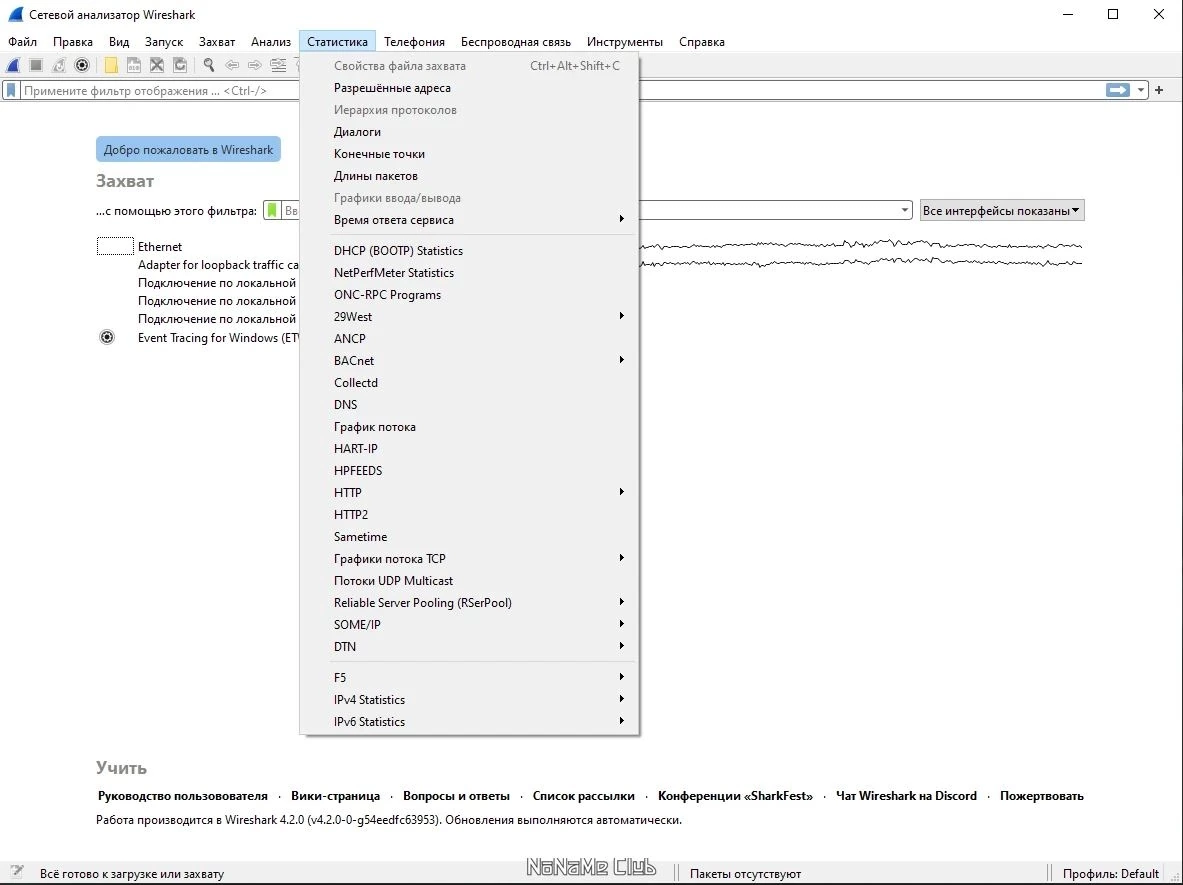Open 'Вопросы и ответы' link
1183x885 pixels.
pyautogui.click(x=456, y=796)
